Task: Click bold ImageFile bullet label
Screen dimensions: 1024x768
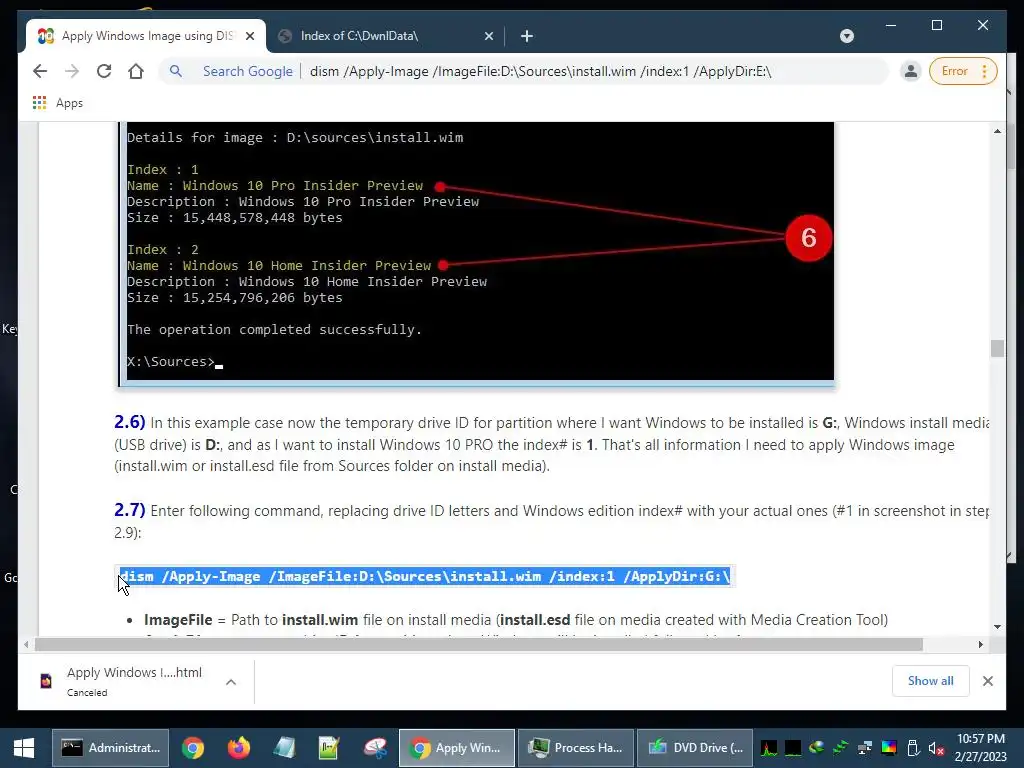Action: pyautogui.click(x=178, y=619)
